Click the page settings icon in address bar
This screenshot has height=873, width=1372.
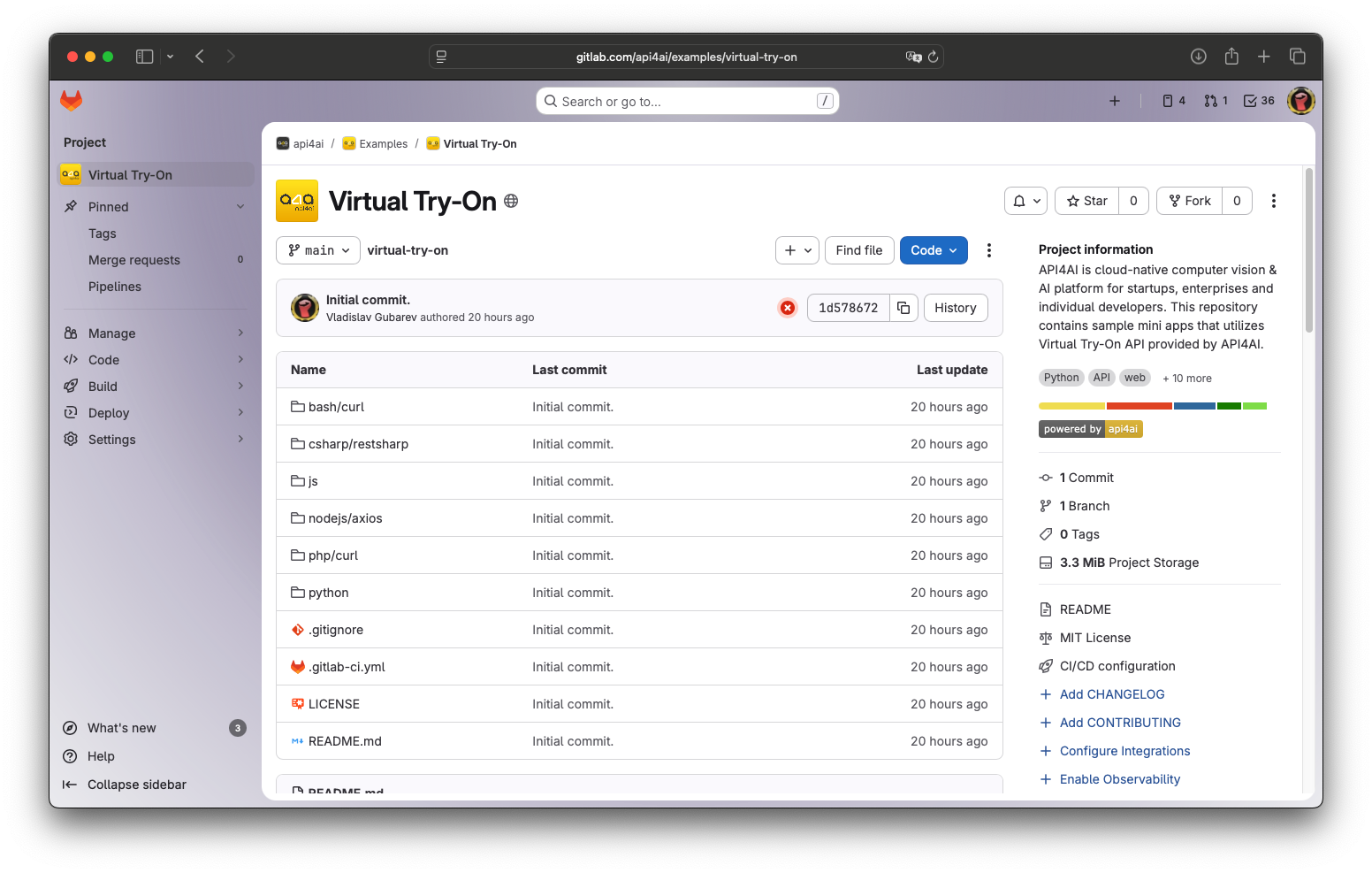(441, 57)
